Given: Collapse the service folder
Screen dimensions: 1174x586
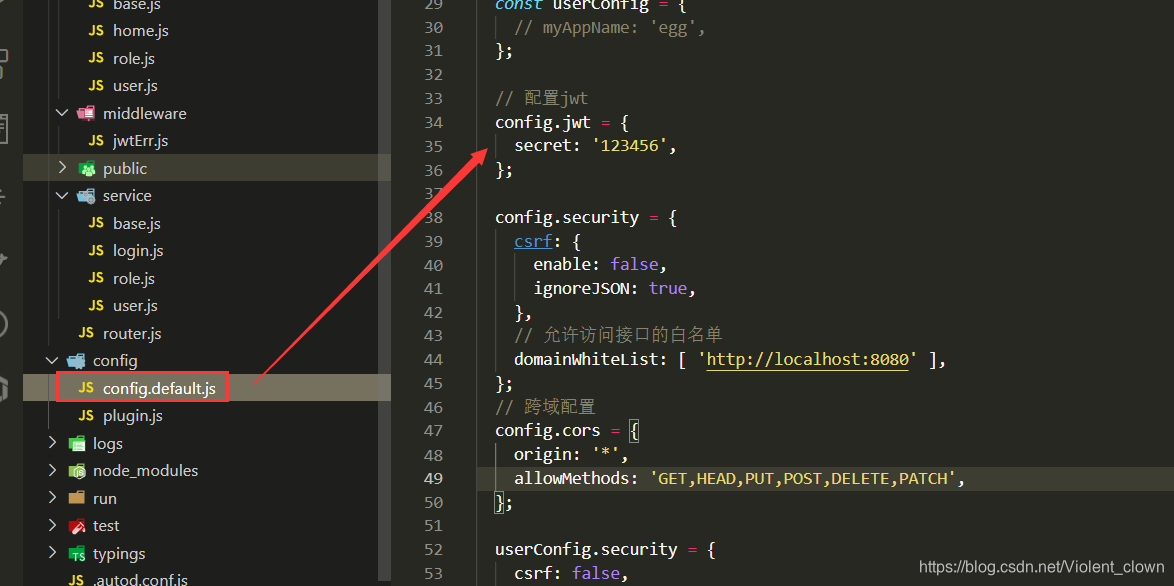Looking at the screenshot, I should point(62,195).
